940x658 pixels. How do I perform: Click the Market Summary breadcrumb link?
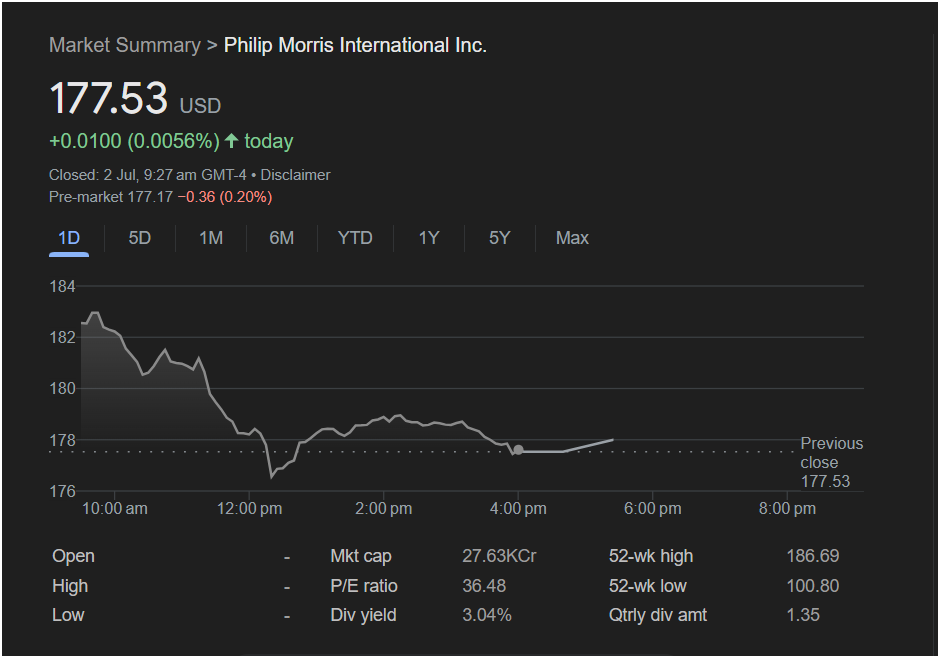(x=125, y=45)
